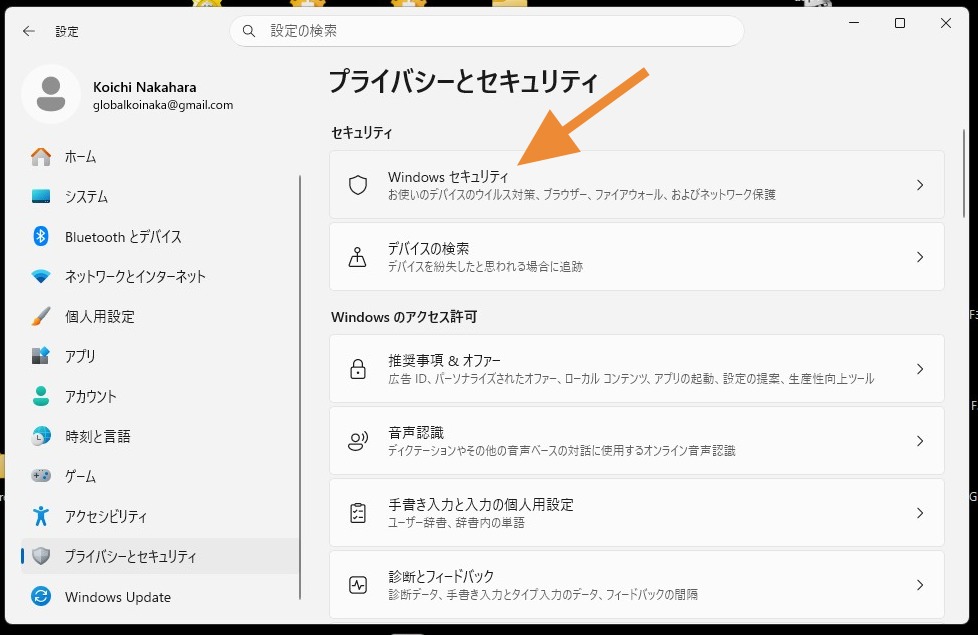Maximize the Settings window
The image size is (978, 635).
(900, 23)
